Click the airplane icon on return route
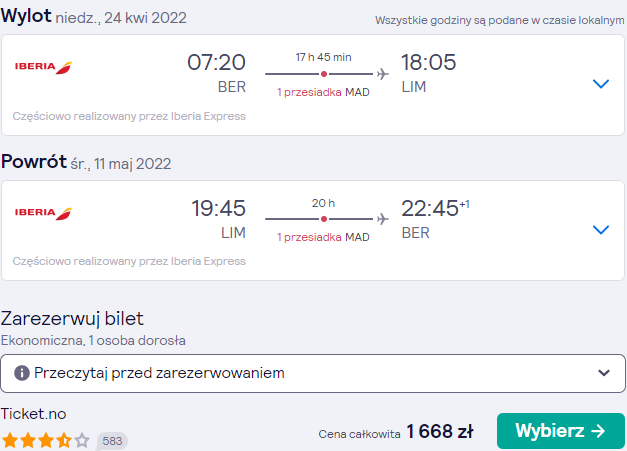This screenshot has height=451, width=627. (x=382, y=219)
